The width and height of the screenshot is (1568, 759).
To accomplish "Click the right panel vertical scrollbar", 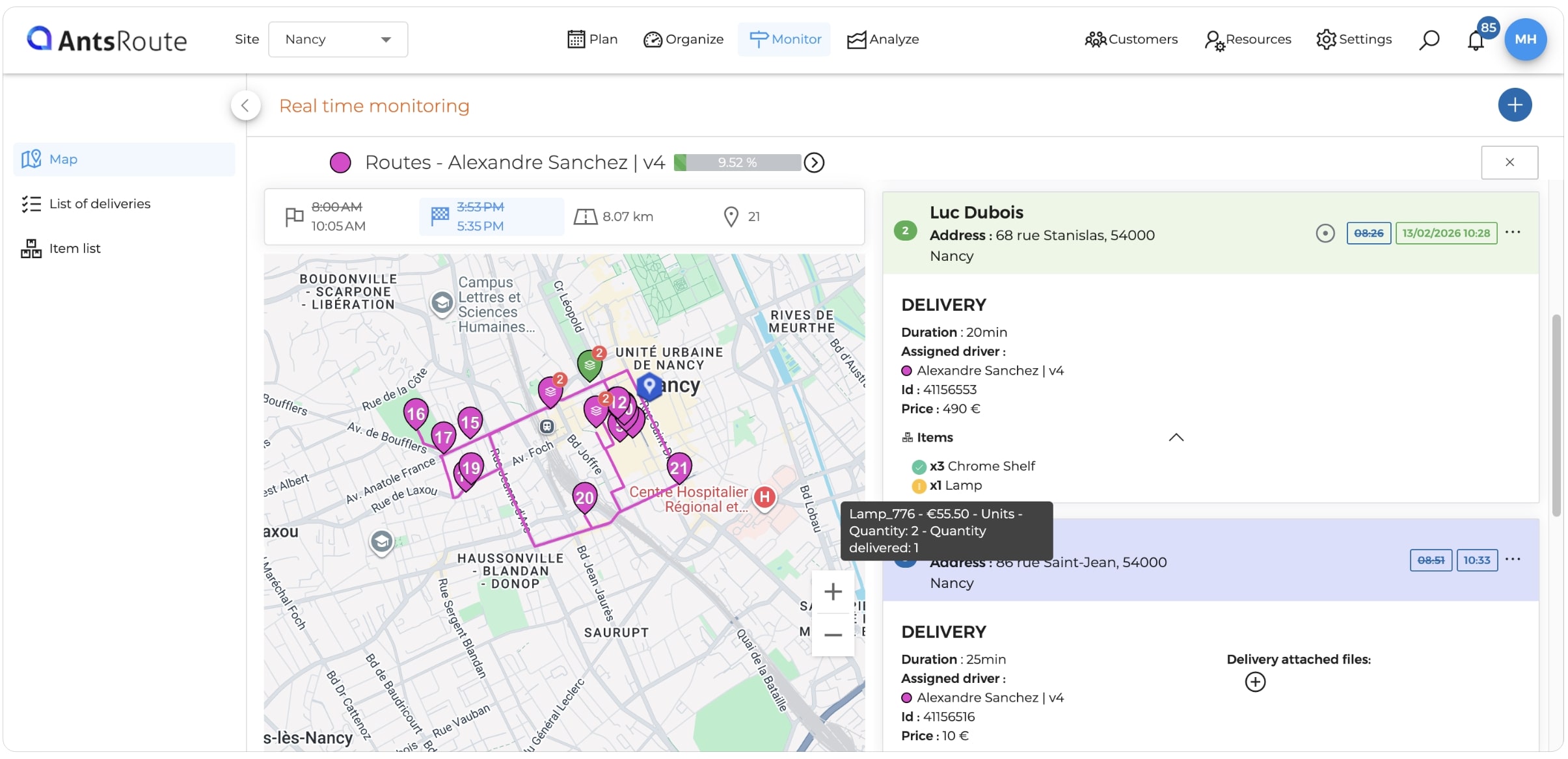I will 1556,415.
